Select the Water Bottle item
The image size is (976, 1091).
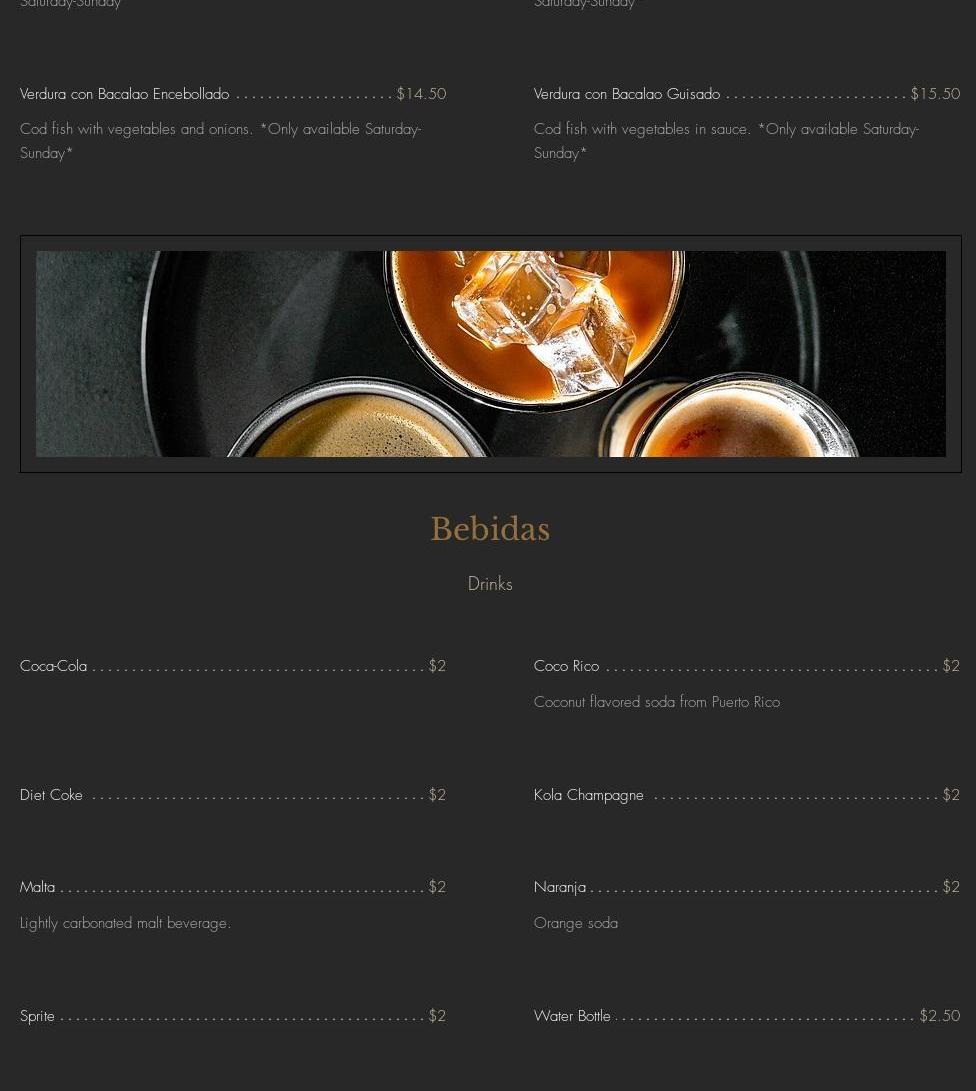[x=573, y=1016]
